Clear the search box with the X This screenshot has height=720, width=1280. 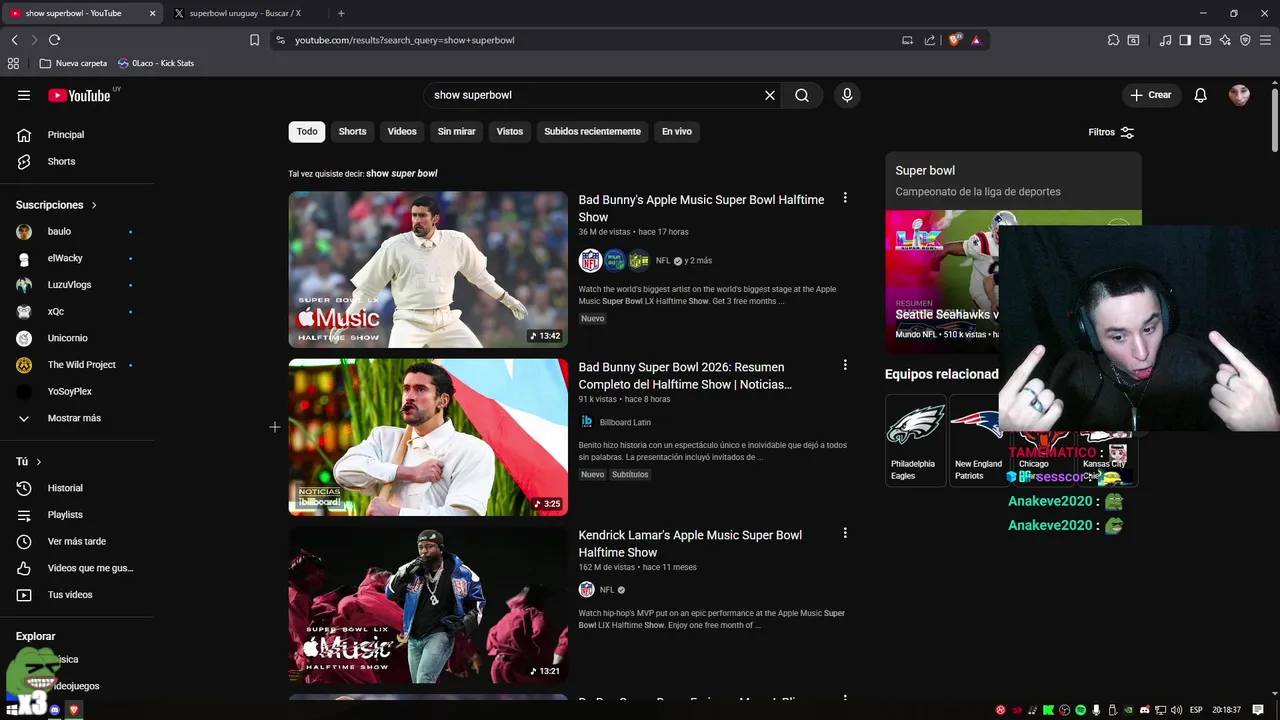click(x=770, y=95)
